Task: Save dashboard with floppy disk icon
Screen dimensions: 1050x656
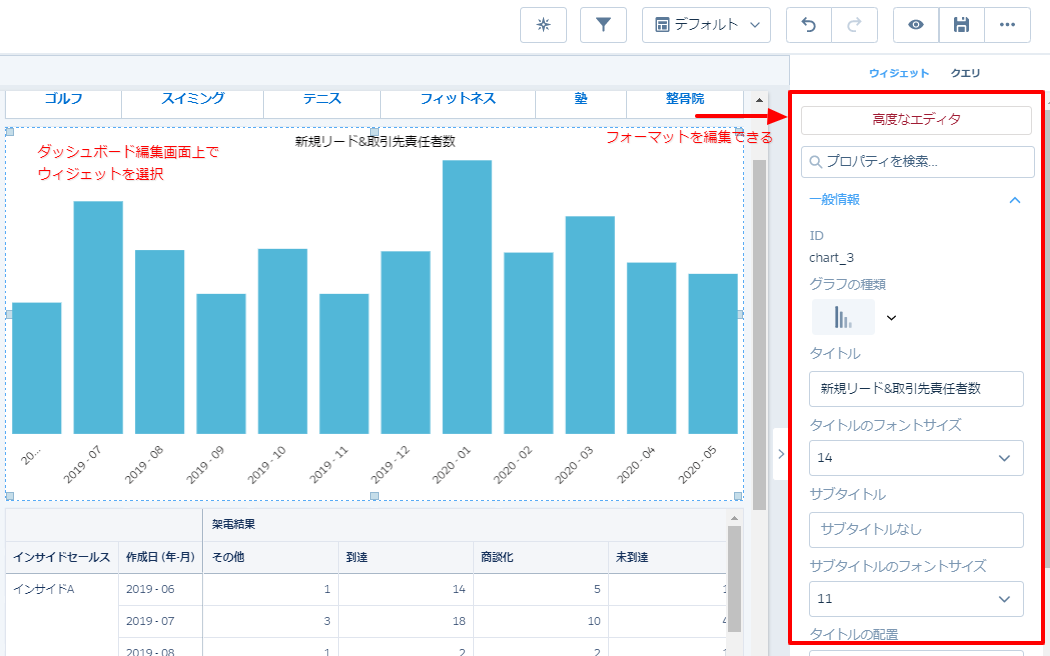Action: pos(961,25)
